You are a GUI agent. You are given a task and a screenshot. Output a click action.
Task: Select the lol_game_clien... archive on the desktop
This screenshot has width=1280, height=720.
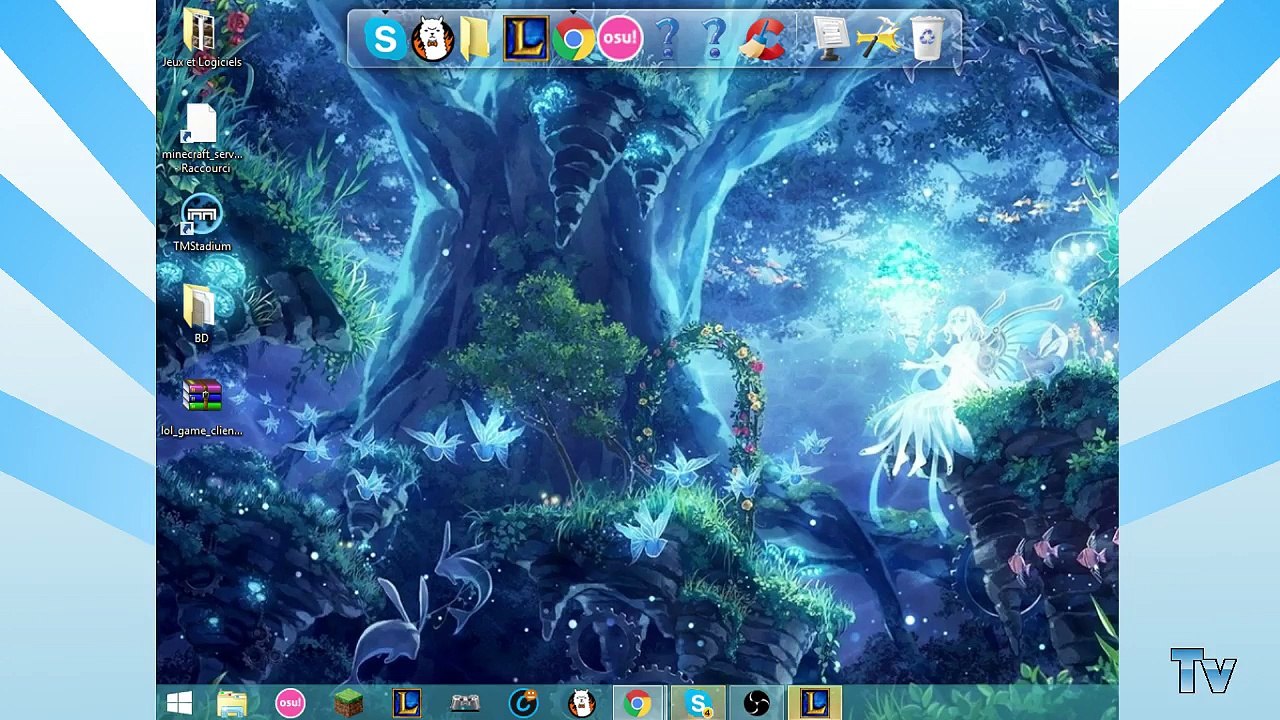(201, 407)
